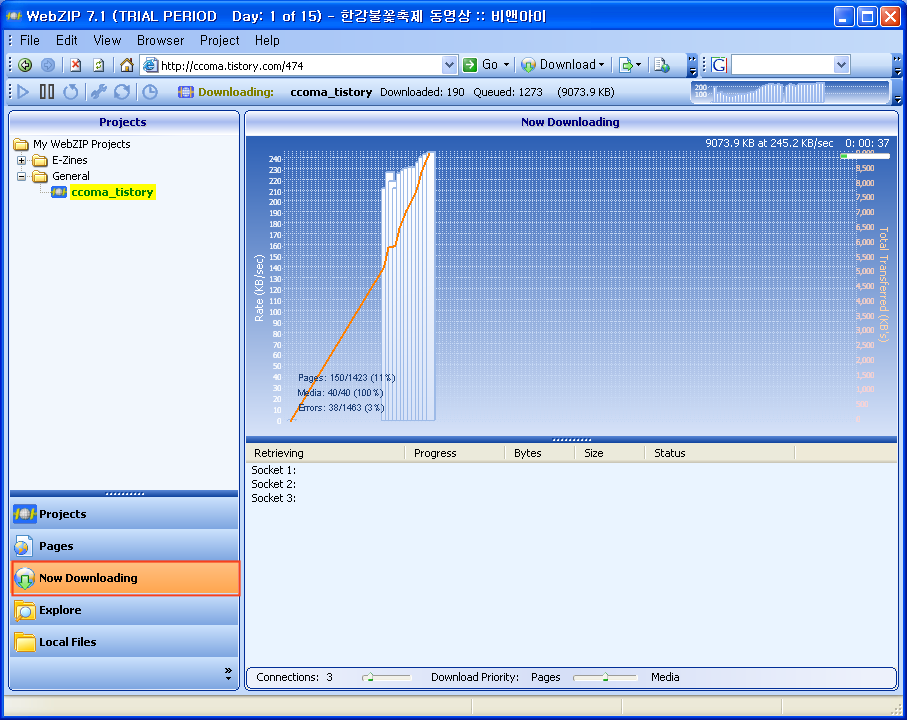Screen dimensions: 907x720
Task: Select the ccoma_tistory project in tree
Action: (112, 192)
